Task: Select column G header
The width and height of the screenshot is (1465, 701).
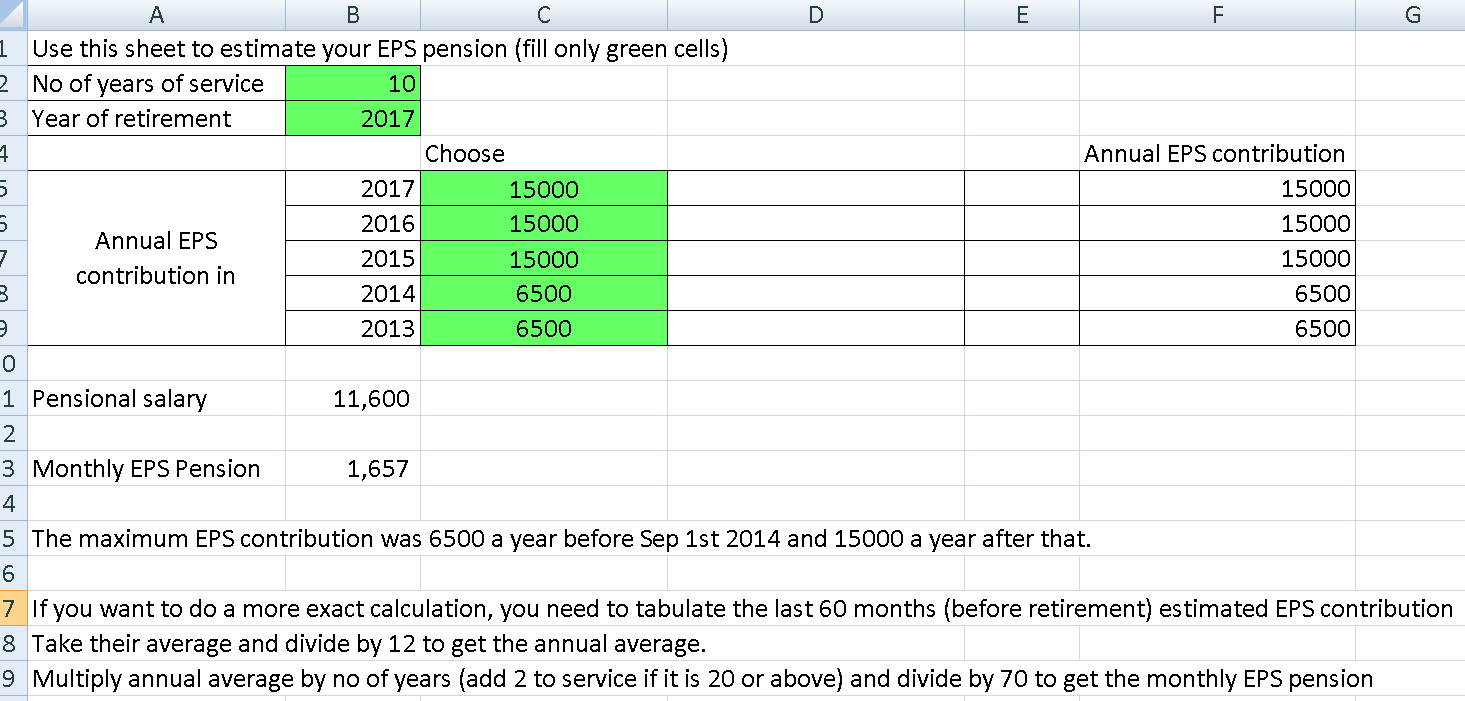Action: (1410, 14)
